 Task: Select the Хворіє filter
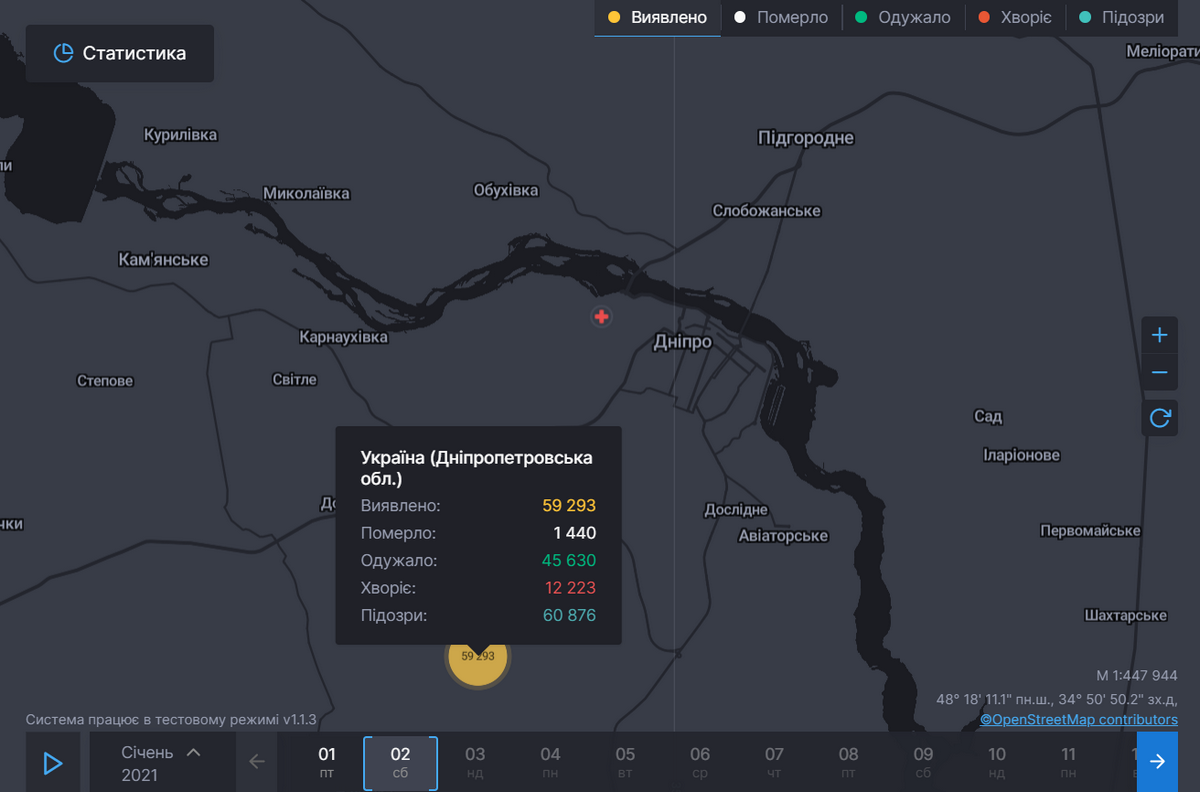tap(1015, 18)
